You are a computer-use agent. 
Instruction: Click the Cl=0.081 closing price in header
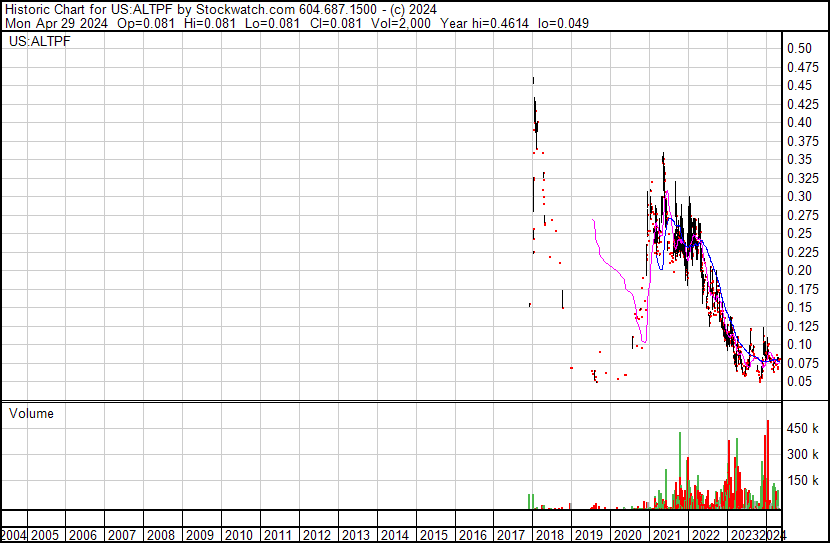pyautogui.click(x=336, y=23)
